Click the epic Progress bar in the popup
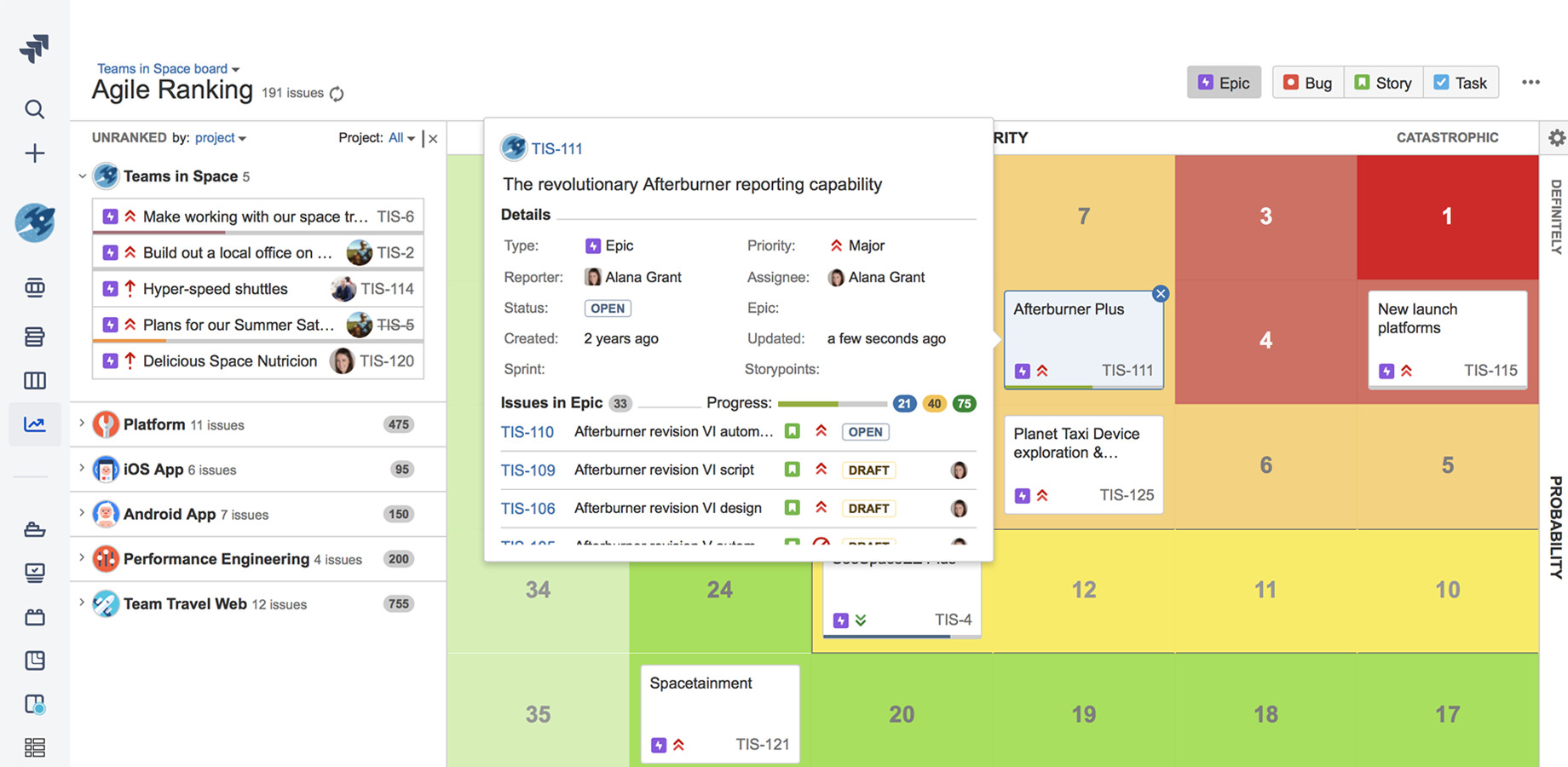 tap(833, 403)
